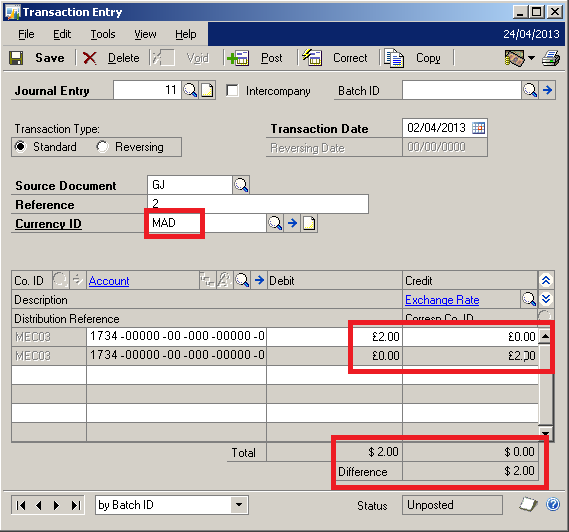
Task: Click the Journal Entry number field
Action: [x=147, y=90]
